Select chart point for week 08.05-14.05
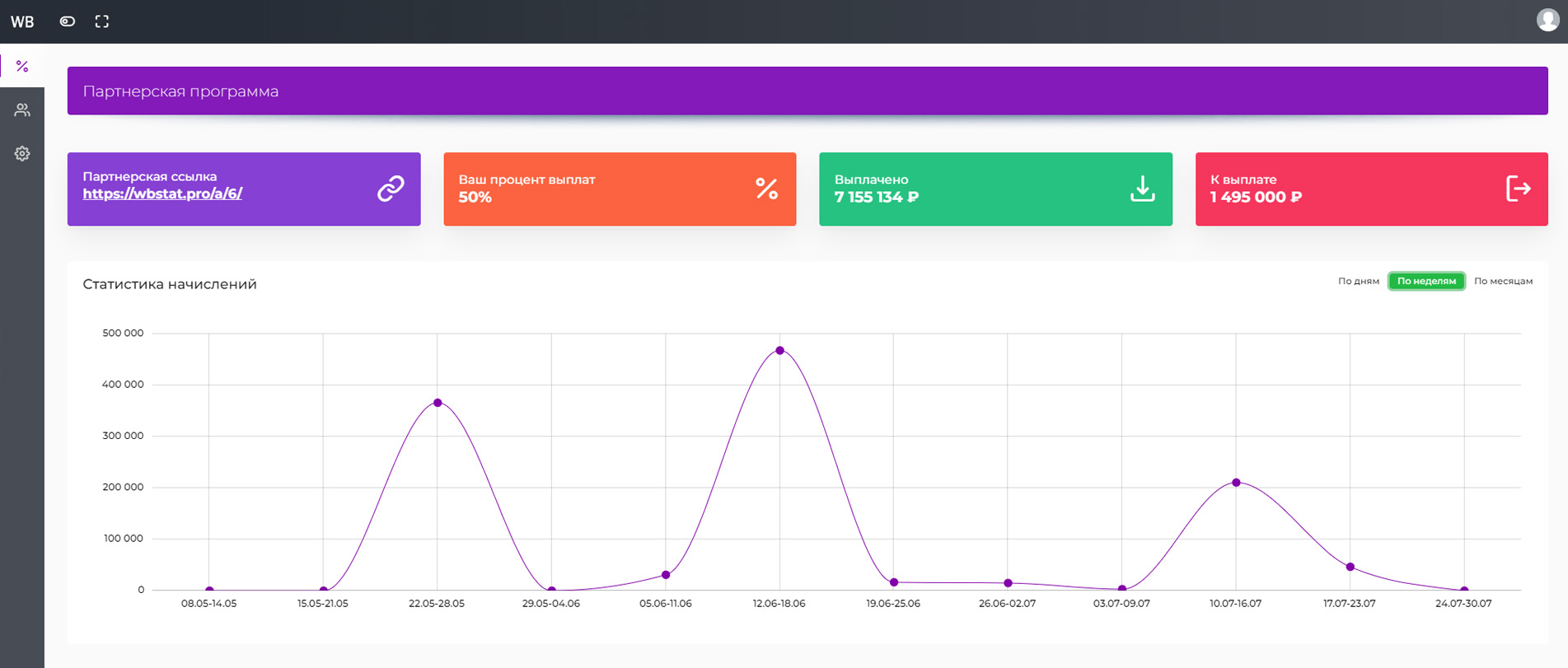The image size is (1568, 668). click(209, 590)
